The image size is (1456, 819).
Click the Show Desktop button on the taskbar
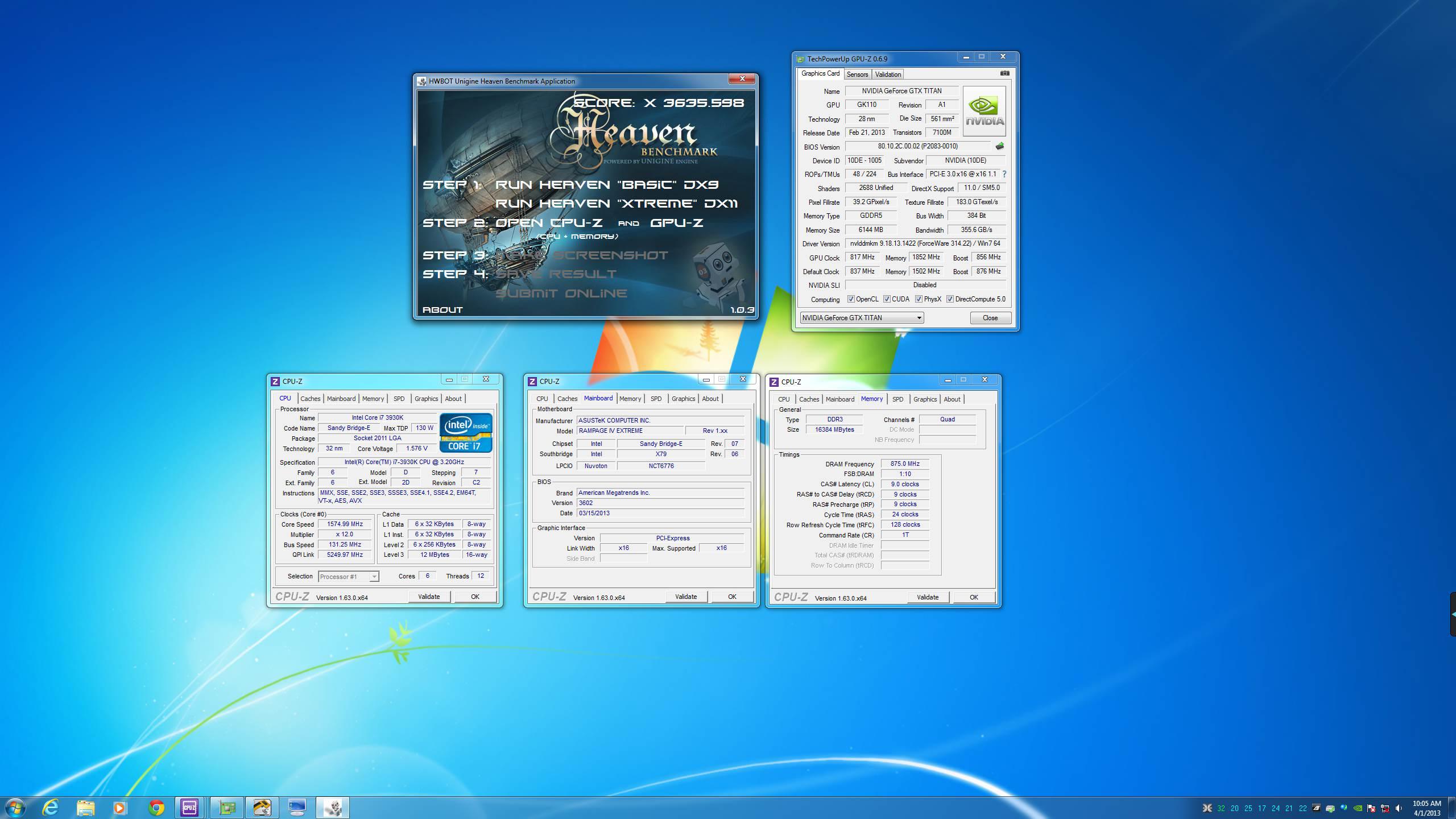coord(1452,808)
